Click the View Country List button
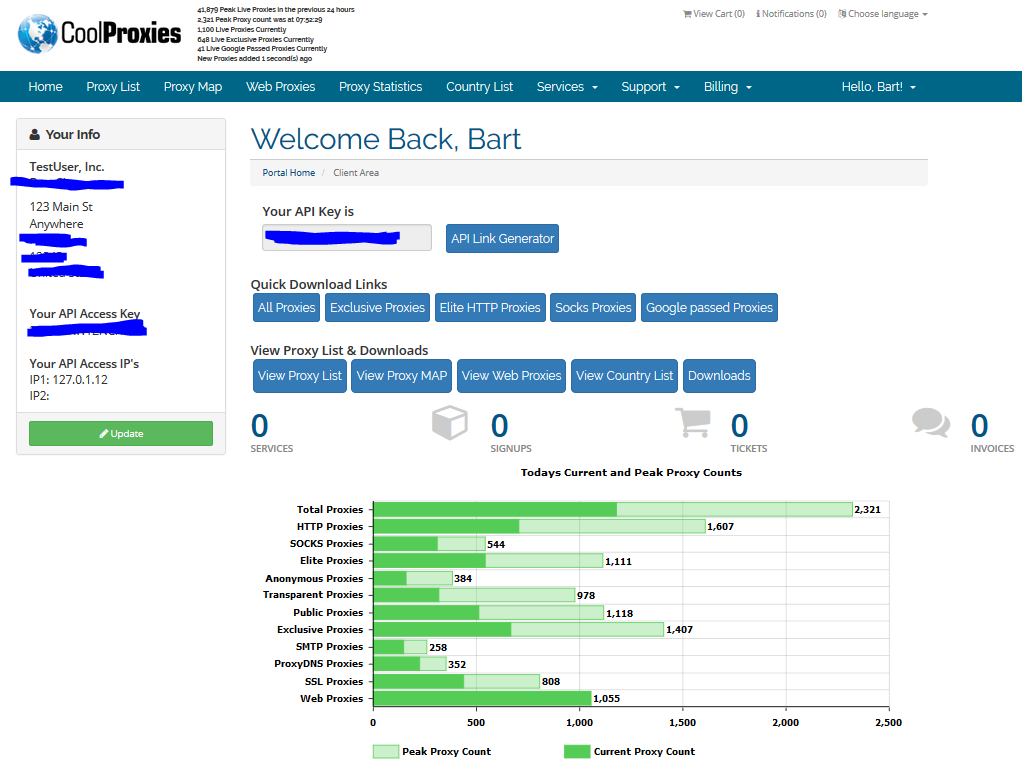Viewport: 1022px width, 769px height. coord(624,376)
